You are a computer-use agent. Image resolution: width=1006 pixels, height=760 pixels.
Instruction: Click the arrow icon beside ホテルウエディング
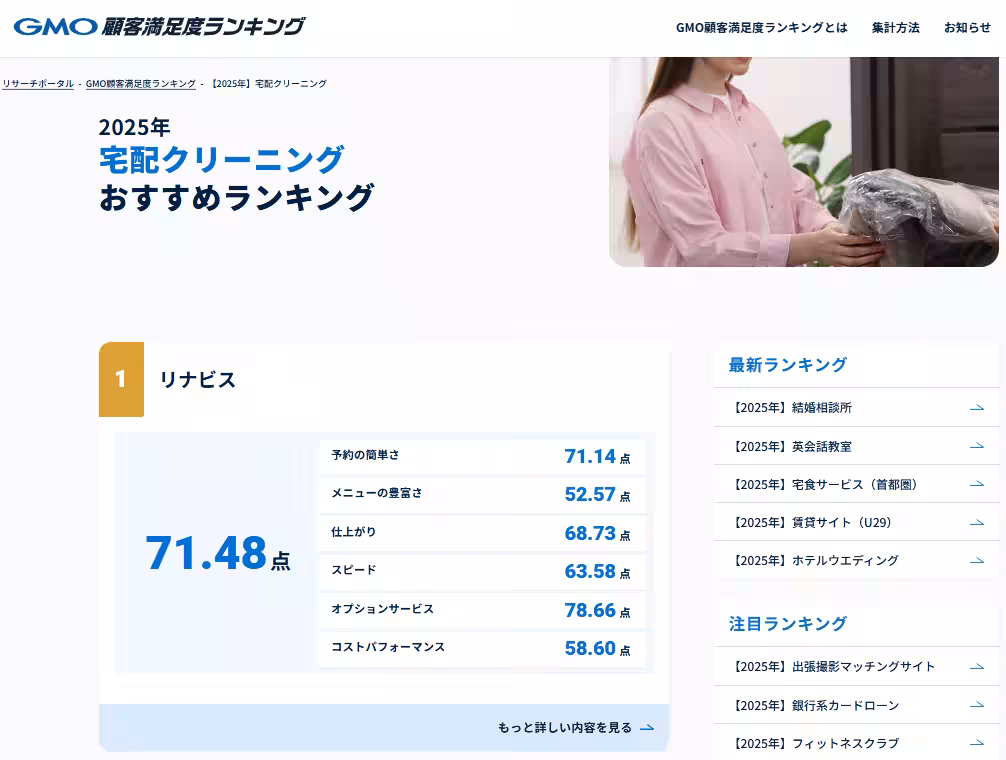(x=976, y=560)
